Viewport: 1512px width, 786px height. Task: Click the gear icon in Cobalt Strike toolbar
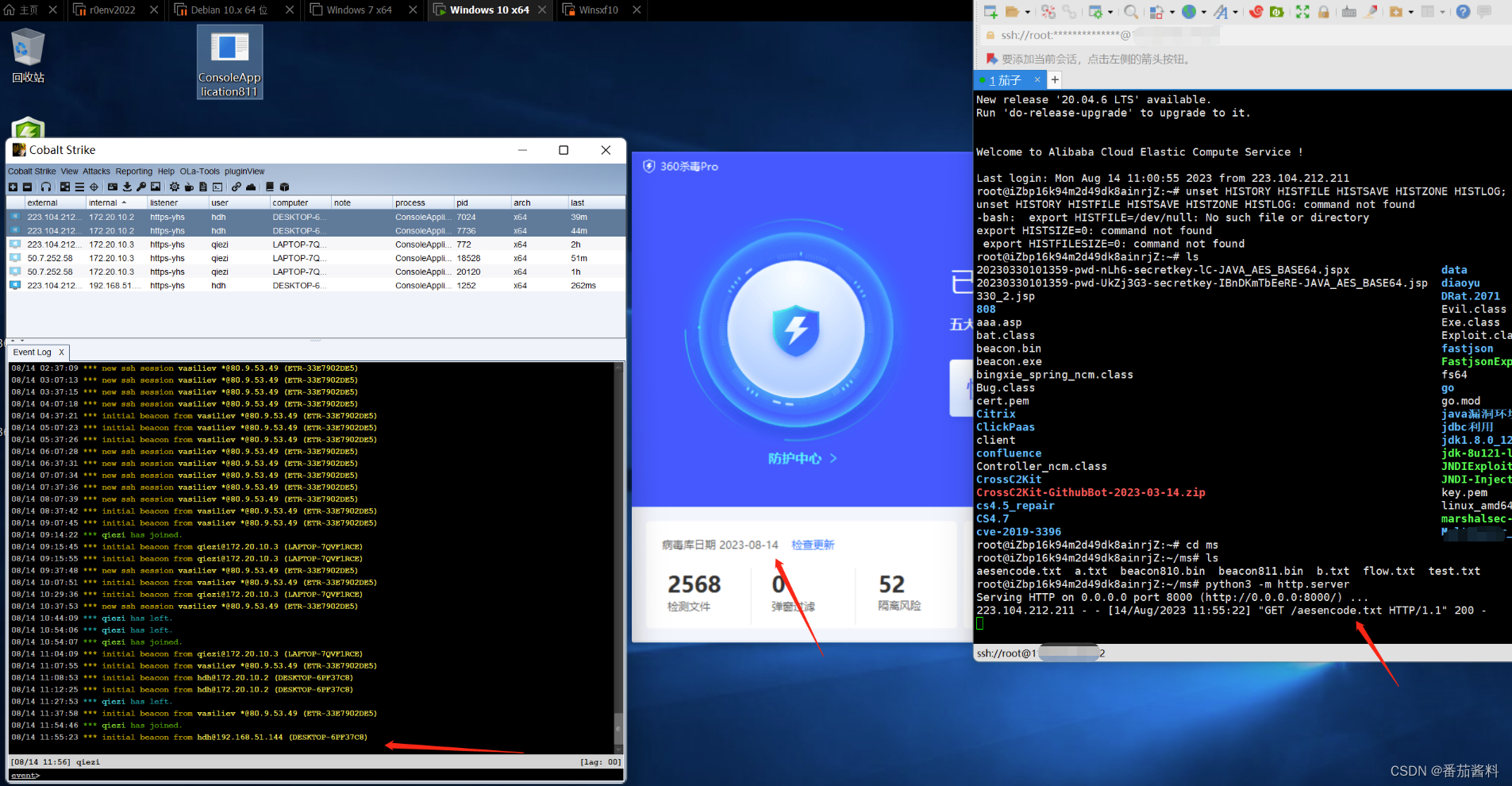175,187
